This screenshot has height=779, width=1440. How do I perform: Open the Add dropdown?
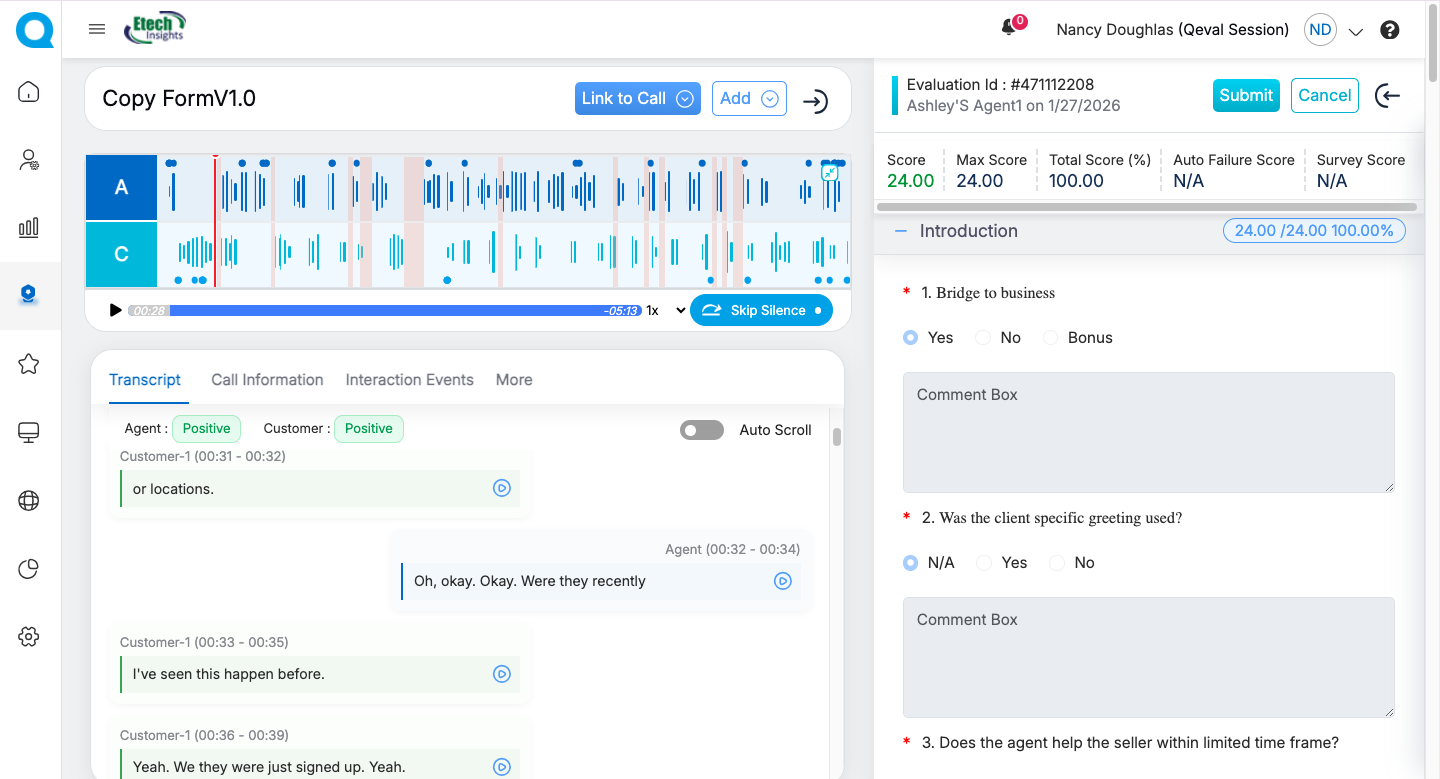(x=748, y=98)
